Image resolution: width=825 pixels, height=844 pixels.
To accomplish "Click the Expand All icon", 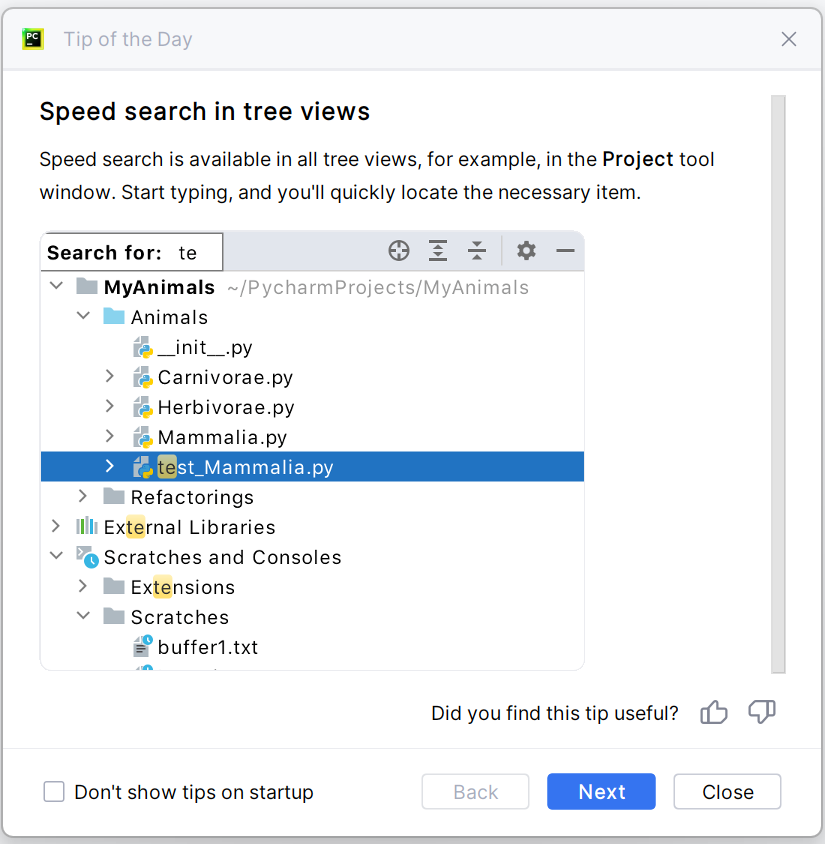I will pos(438,251).
